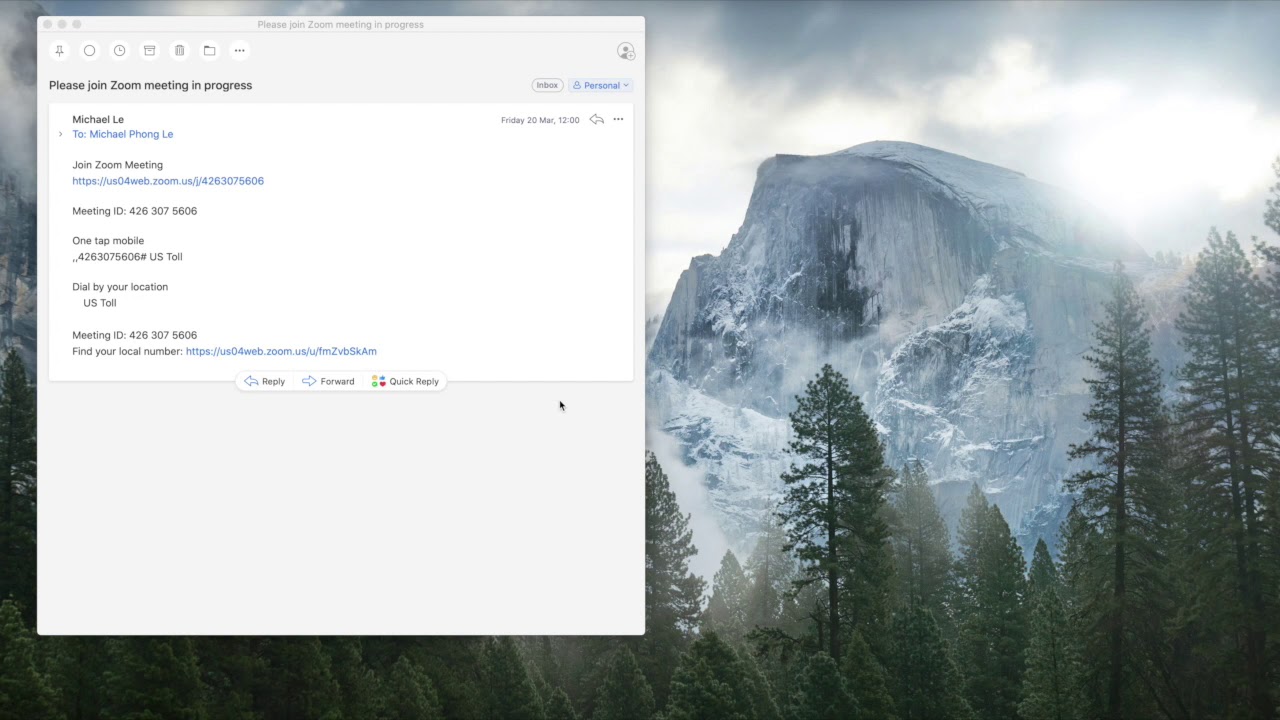Click Dial by your location text
The width and height of the screenshot is (1280, 720).
(120, 287)
